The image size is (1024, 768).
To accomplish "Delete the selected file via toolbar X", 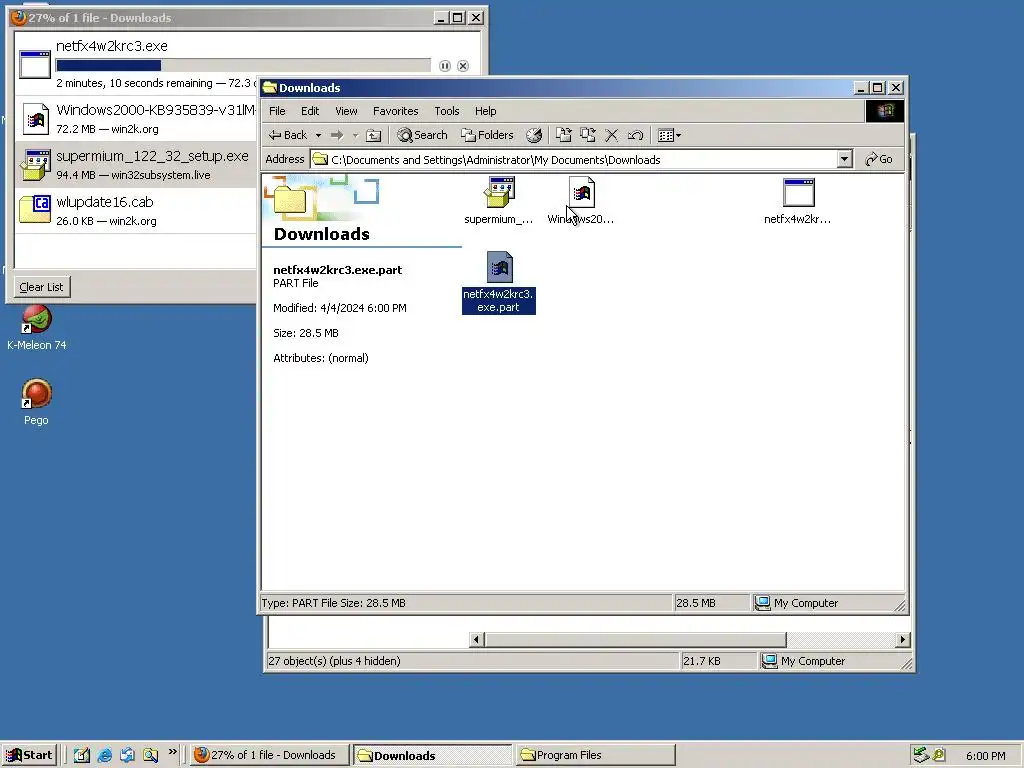I will click(612, 135).
